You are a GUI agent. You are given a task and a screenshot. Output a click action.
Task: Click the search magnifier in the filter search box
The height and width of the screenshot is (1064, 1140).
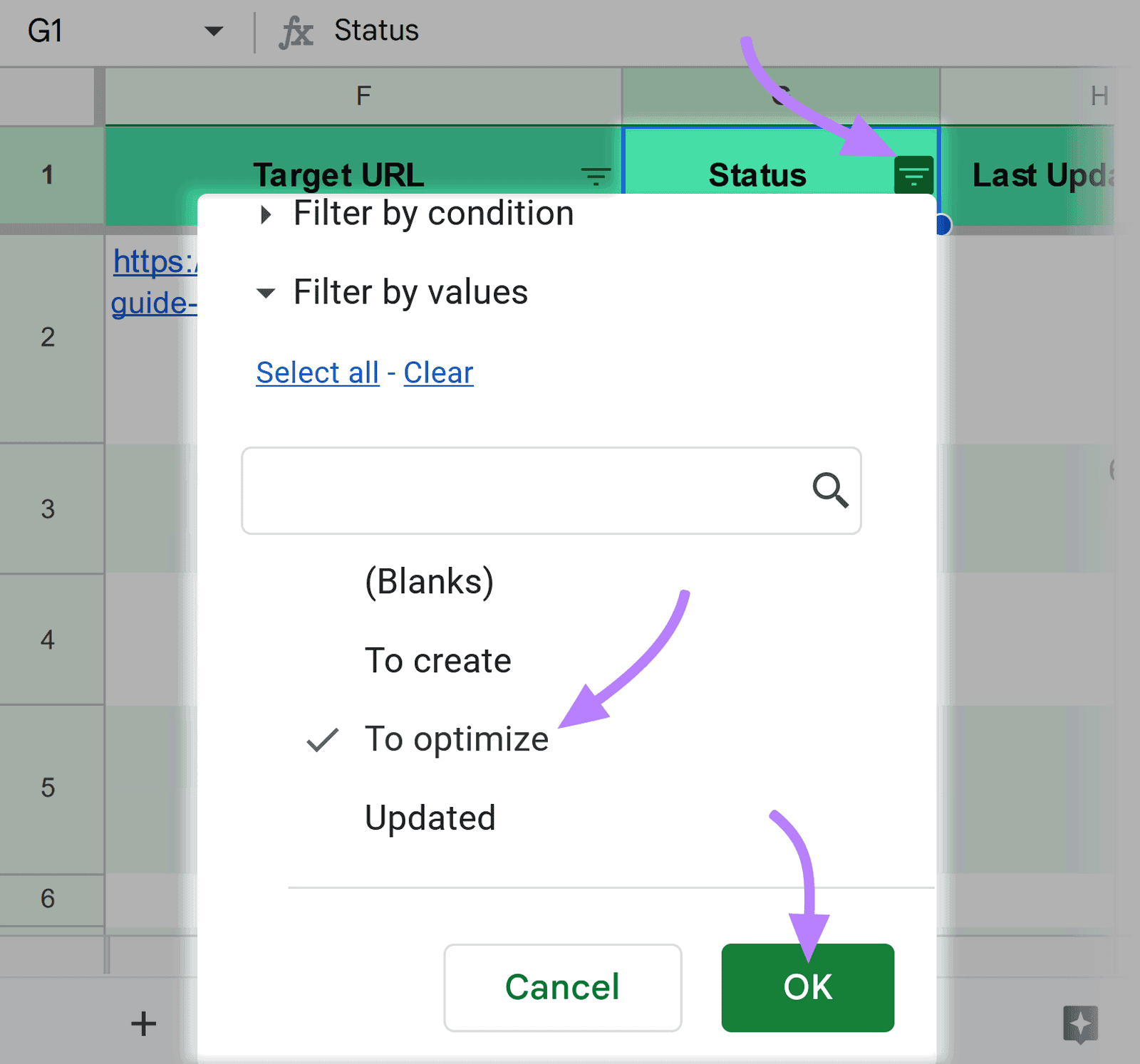830,490
